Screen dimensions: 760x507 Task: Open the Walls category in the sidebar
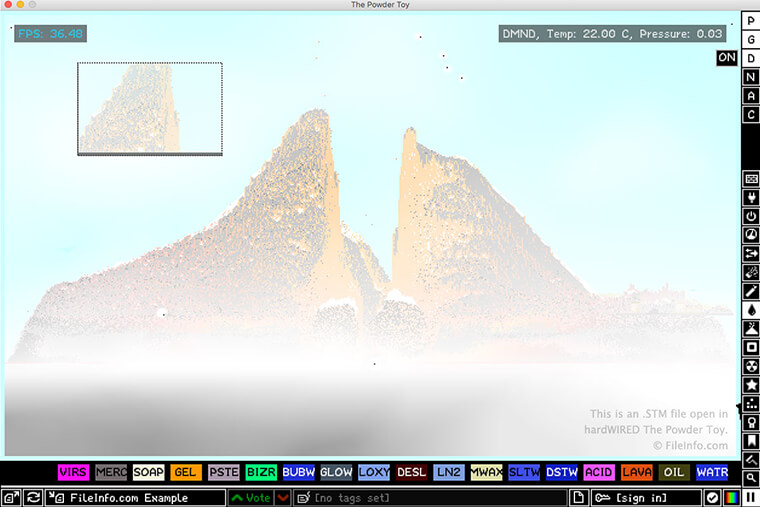click(750, 178)
